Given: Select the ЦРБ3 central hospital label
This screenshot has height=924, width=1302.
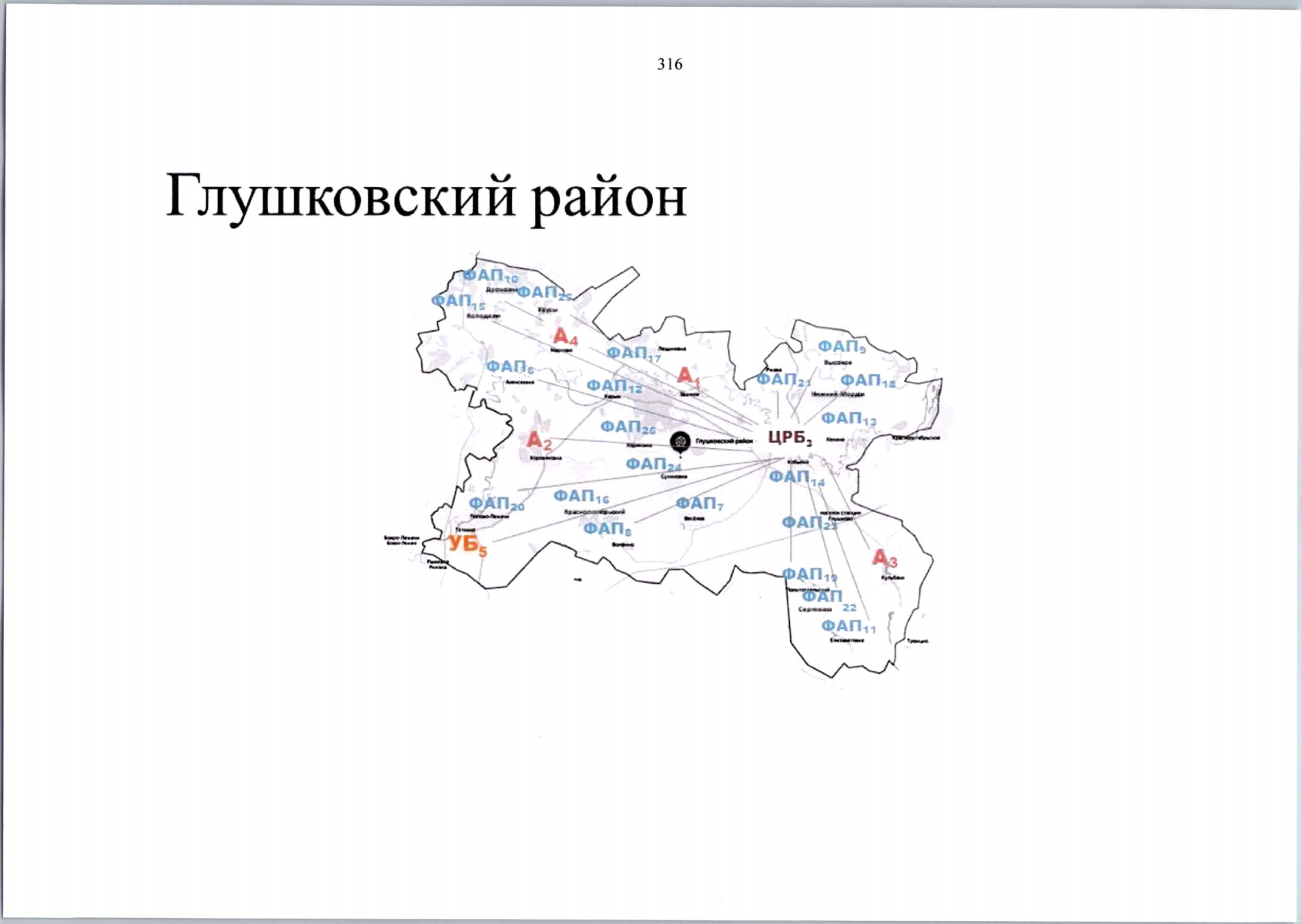Looking at the screenshot, I should point(790,438).
